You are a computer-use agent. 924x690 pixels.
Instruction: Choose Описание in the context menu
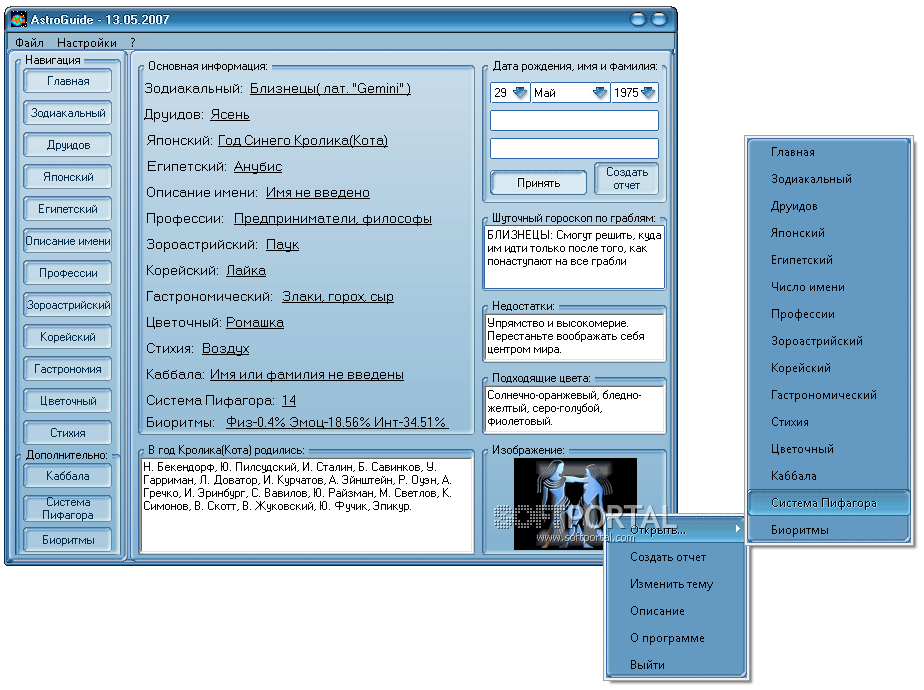click(675, 611)
